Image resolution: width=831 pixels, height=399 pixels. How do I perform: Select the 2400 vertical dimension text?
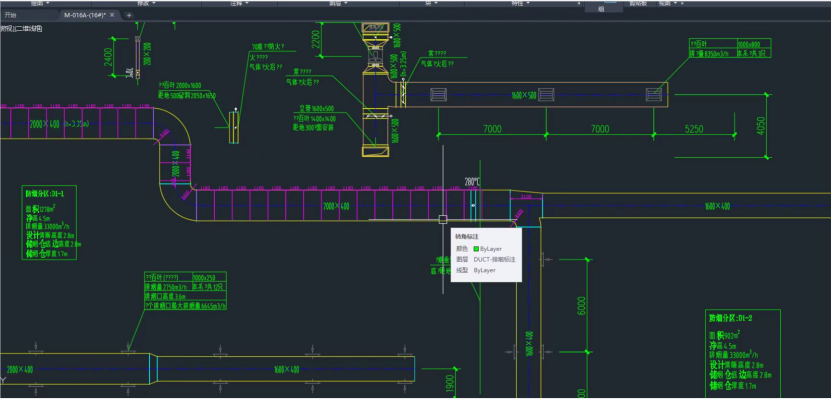point(108,58)
